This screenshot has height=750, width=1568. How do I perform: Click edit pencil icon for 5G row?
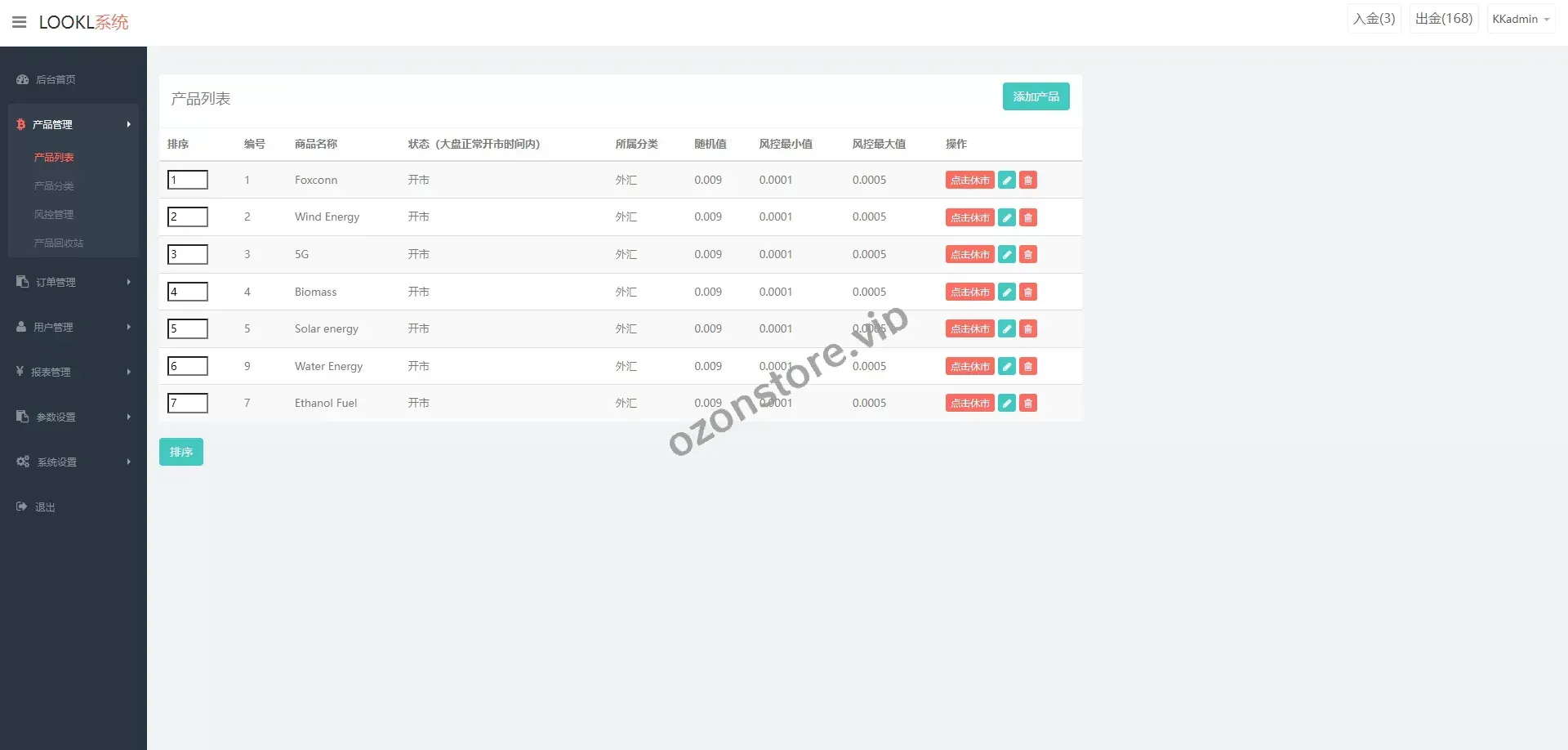(1007, 255)
